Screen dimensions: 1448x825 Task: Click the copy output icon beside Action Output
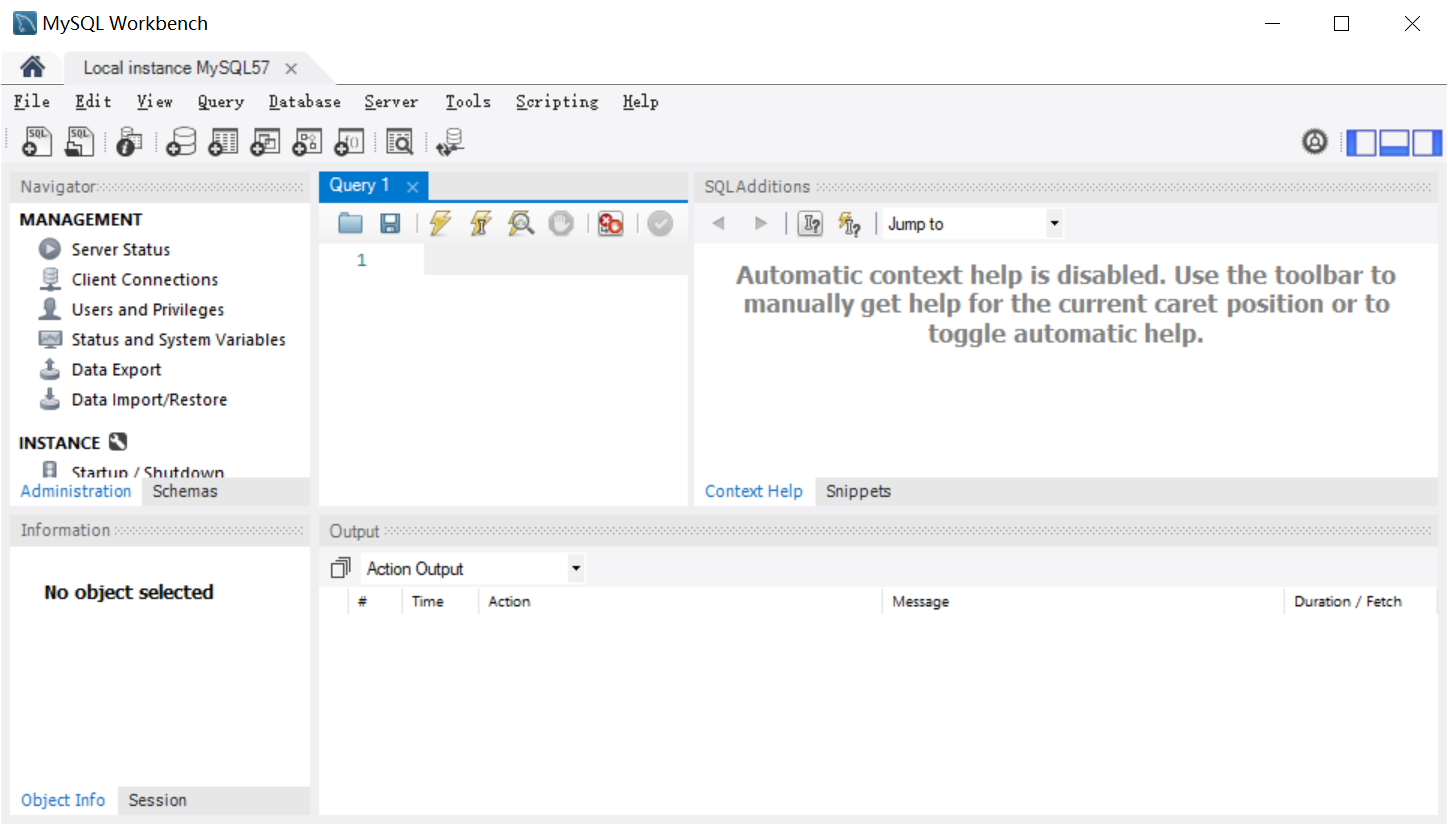click(341, 568)
